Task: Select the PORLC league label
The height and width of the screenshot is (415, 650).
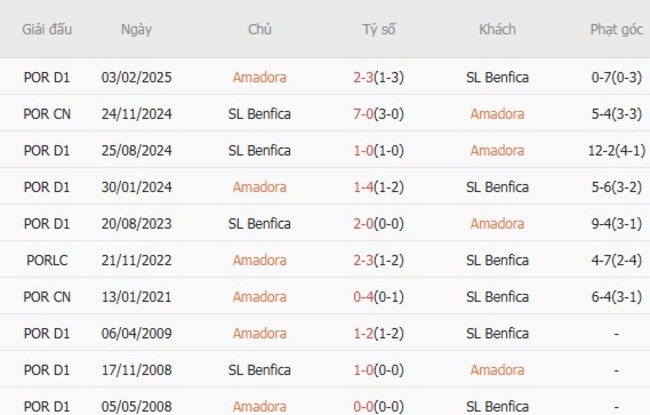Action: (x=47, y=260)
